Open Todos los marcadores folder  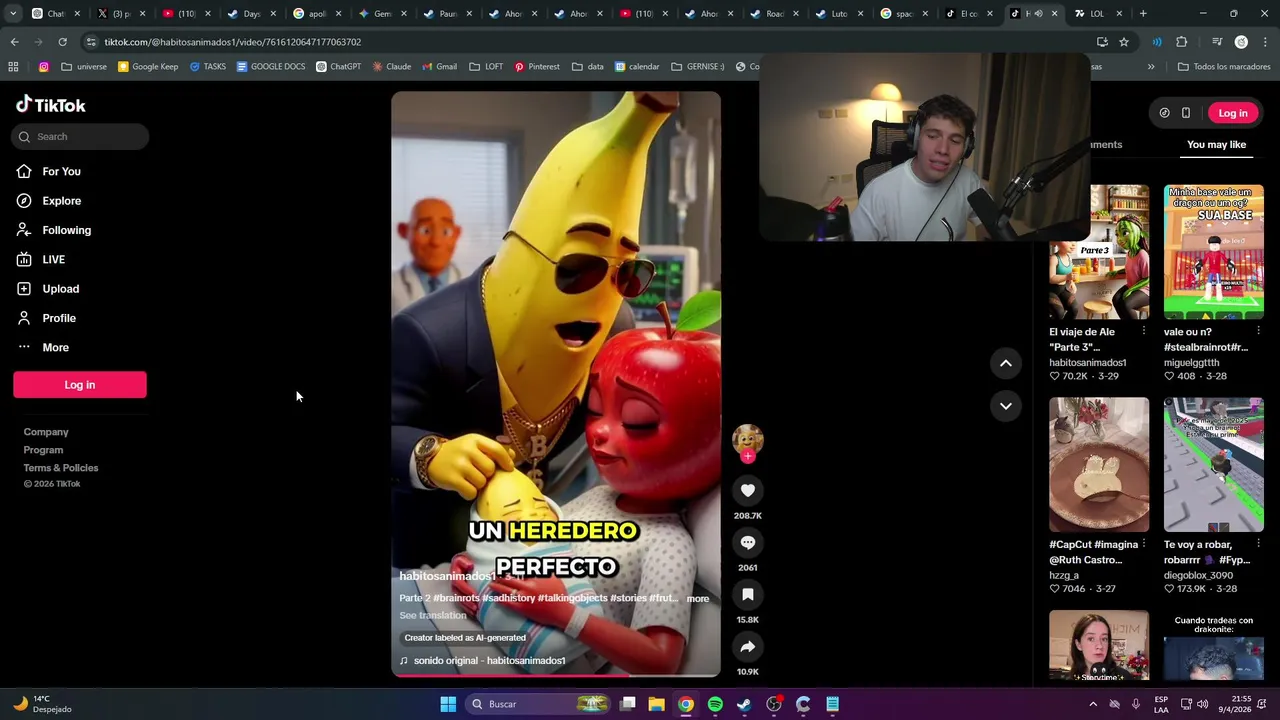click(1224, 67)
